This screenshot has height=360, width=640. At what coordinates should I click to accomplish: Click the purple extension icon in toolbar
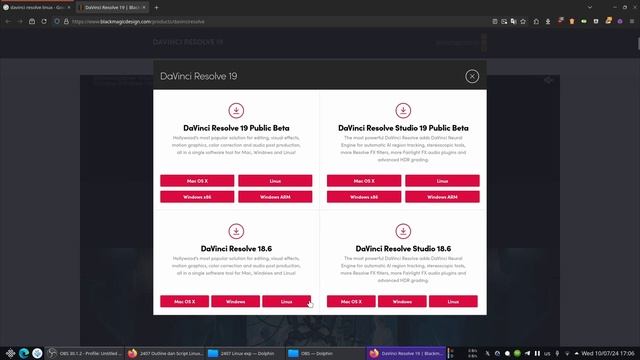point(620,21)
